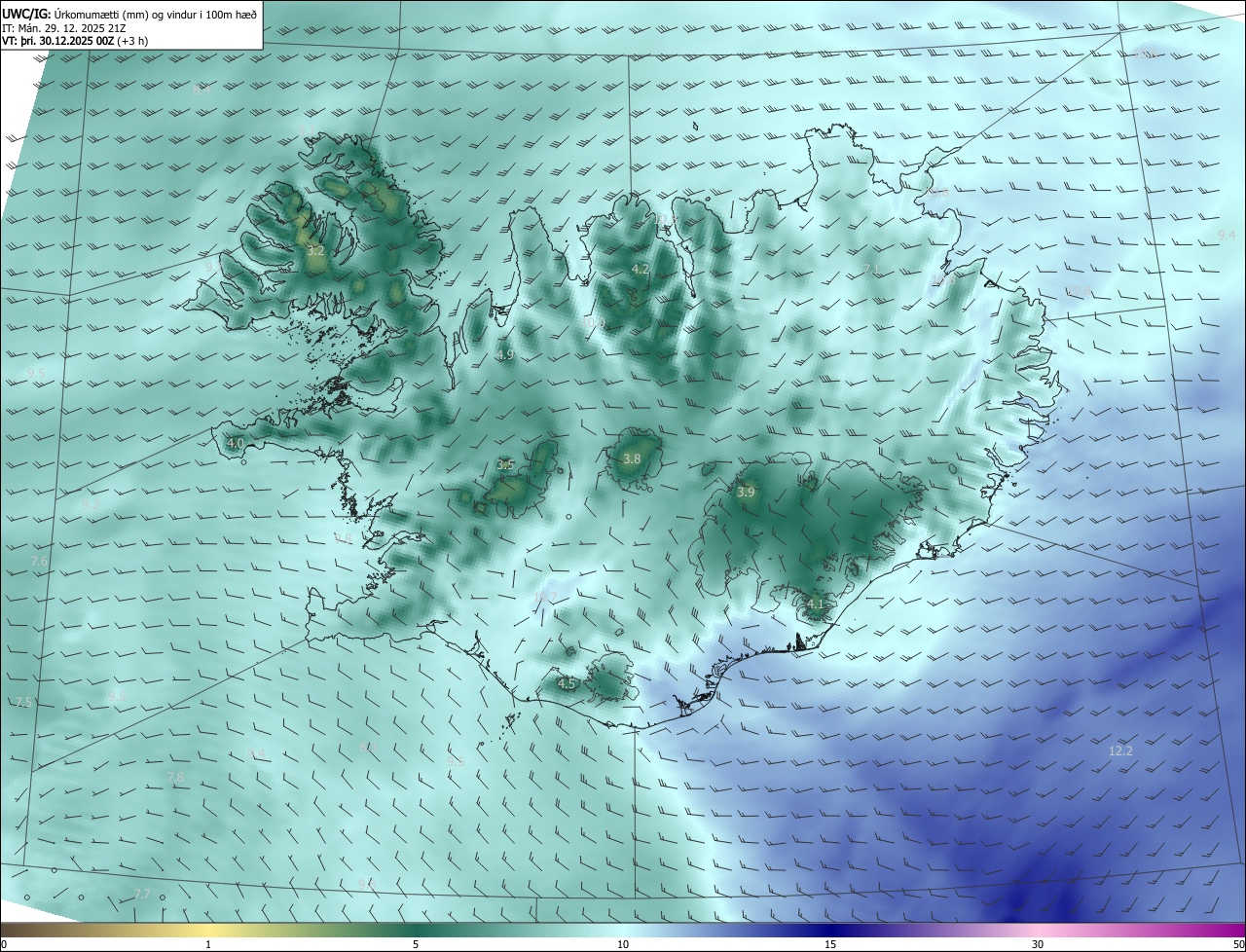Click the 1 tick on the color scale
The height and width of the screenshot is (952, 1246).
pyautogui.click(x=208, y=944)
